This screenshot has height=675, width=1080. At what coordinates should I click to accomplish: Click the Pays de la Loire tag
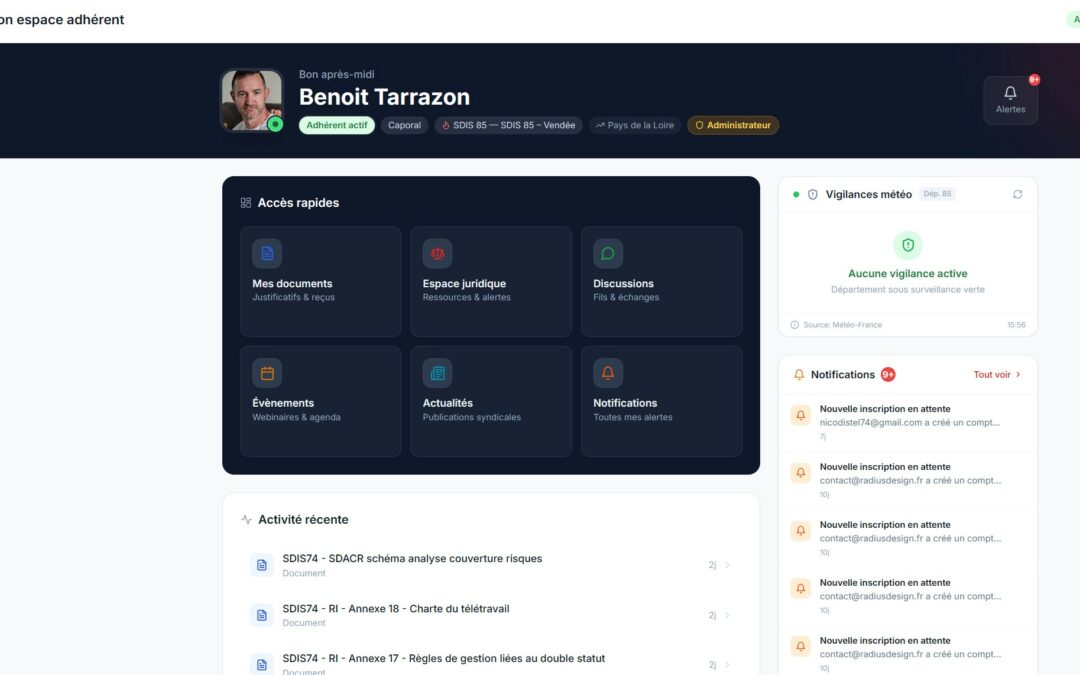tap(635, 126)
